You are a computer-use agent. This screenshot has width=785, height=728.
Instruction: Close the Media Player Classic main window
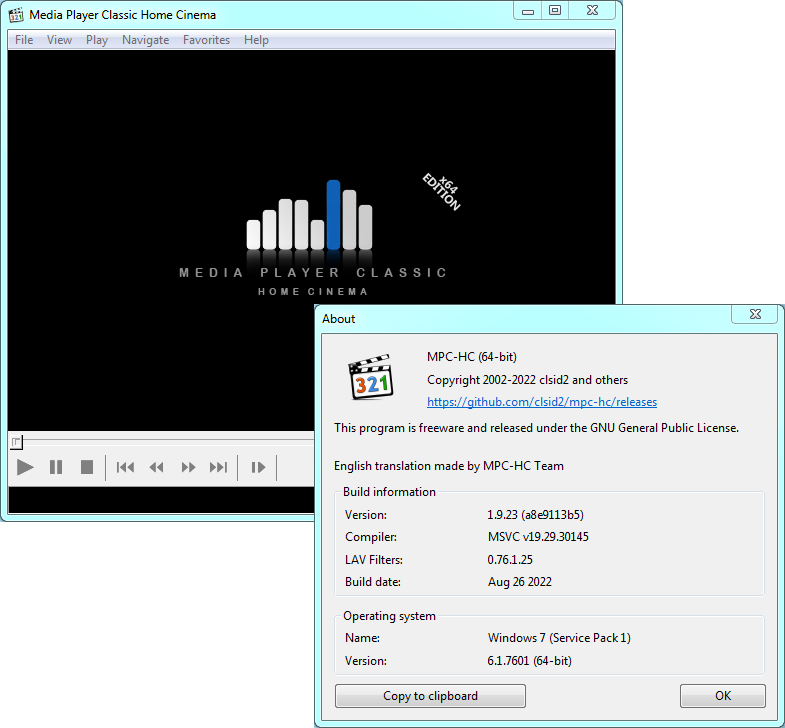click(x=592, y=11)
